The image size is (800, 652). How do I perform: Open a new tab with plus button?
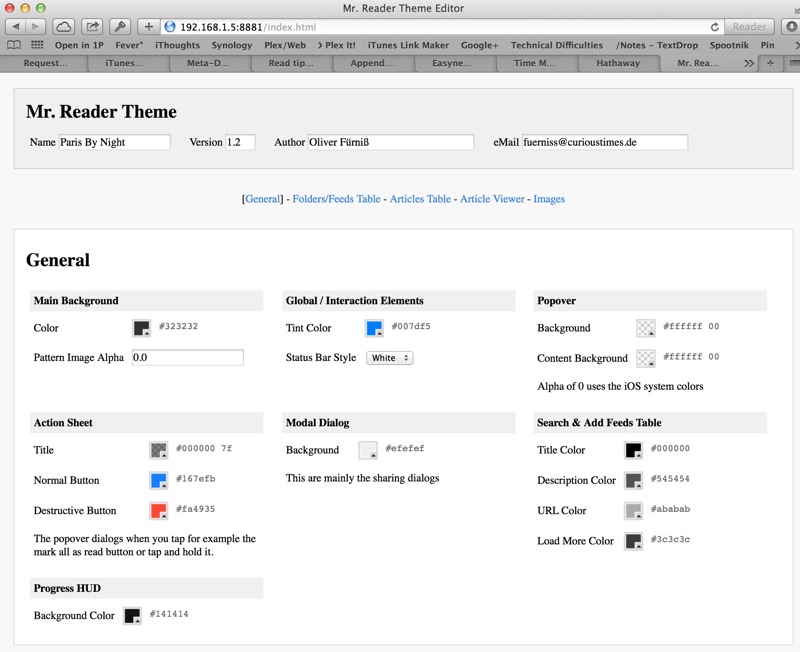pyautogui.click(x=770, y=63)
